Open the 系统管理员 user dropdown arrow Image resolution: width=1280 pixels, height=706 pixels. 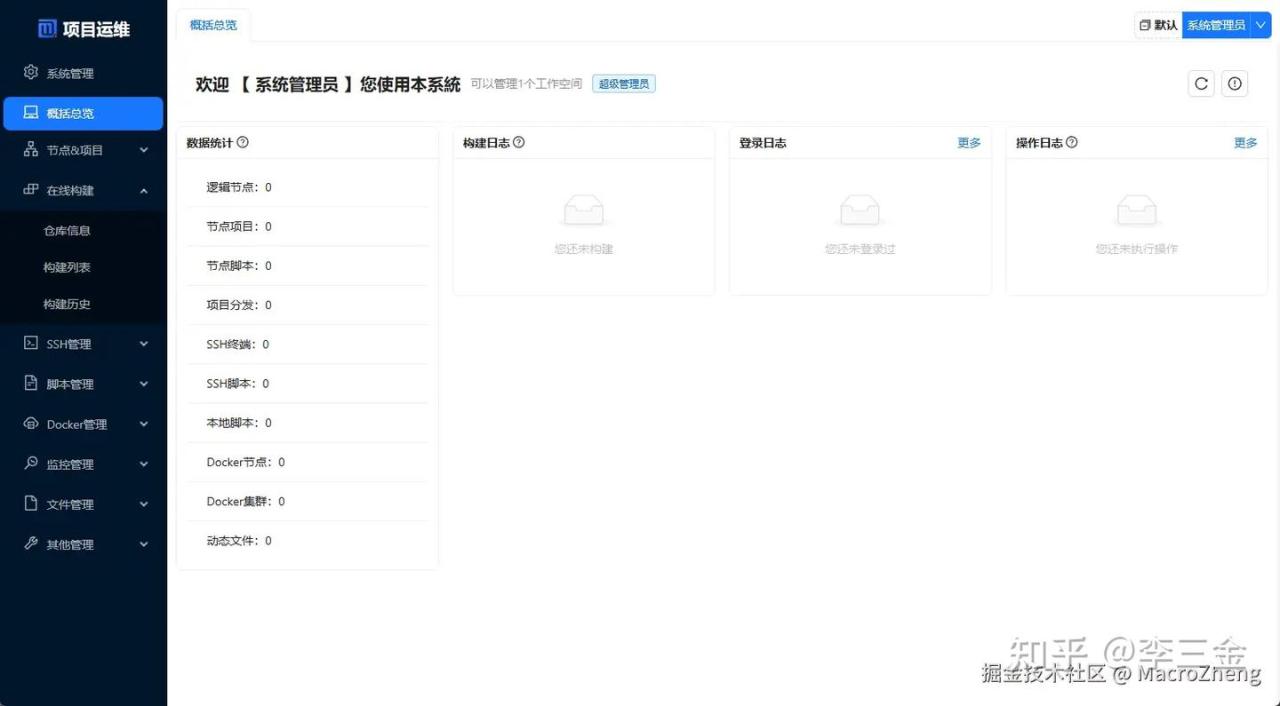point(1259,26)
